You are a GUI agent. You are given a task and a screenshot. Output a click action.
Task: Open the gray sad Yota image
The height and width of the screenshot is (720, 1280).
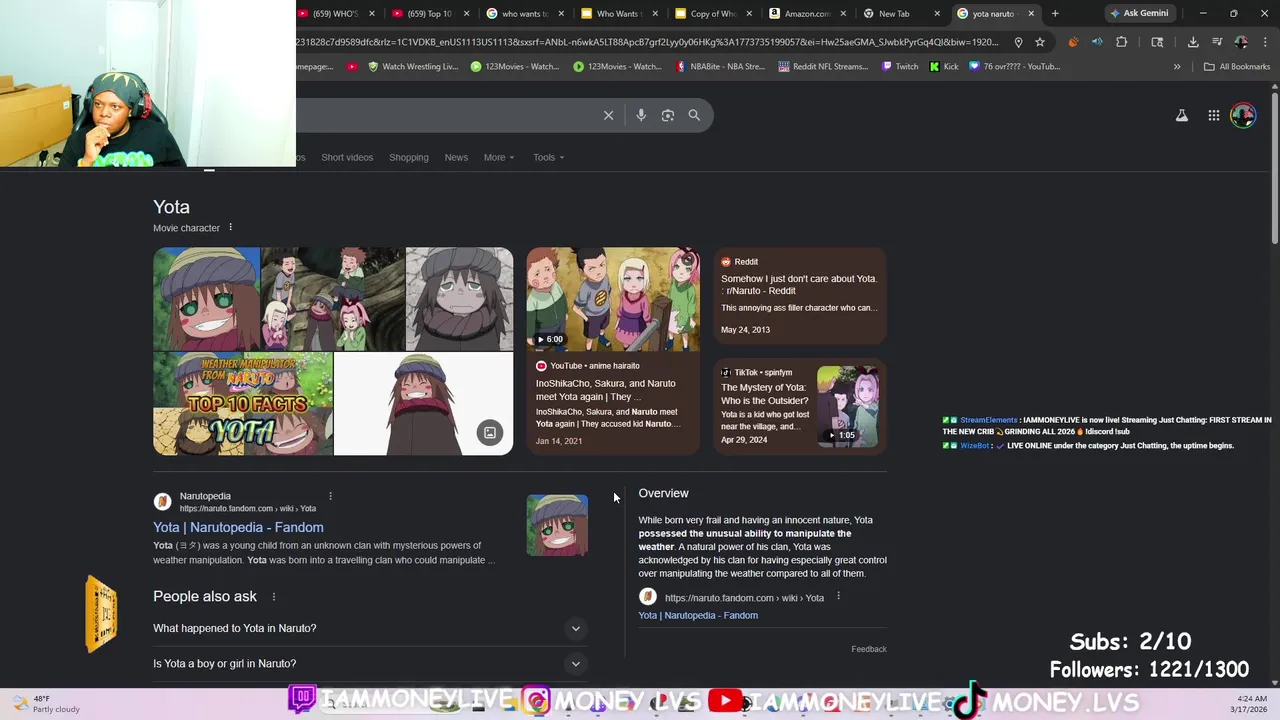(x=459, y=299)
